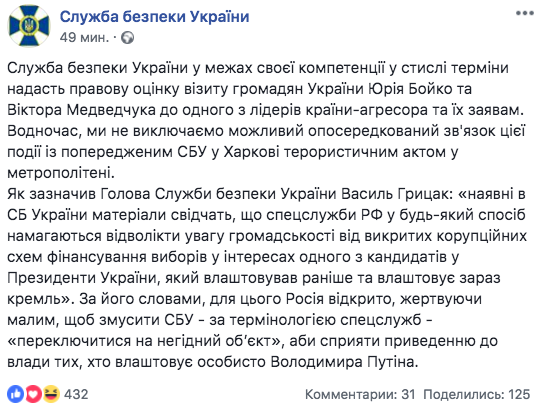Screen dimensions: 540x409
Task: Open the 432 reactions count list
Action: [76, 394]
